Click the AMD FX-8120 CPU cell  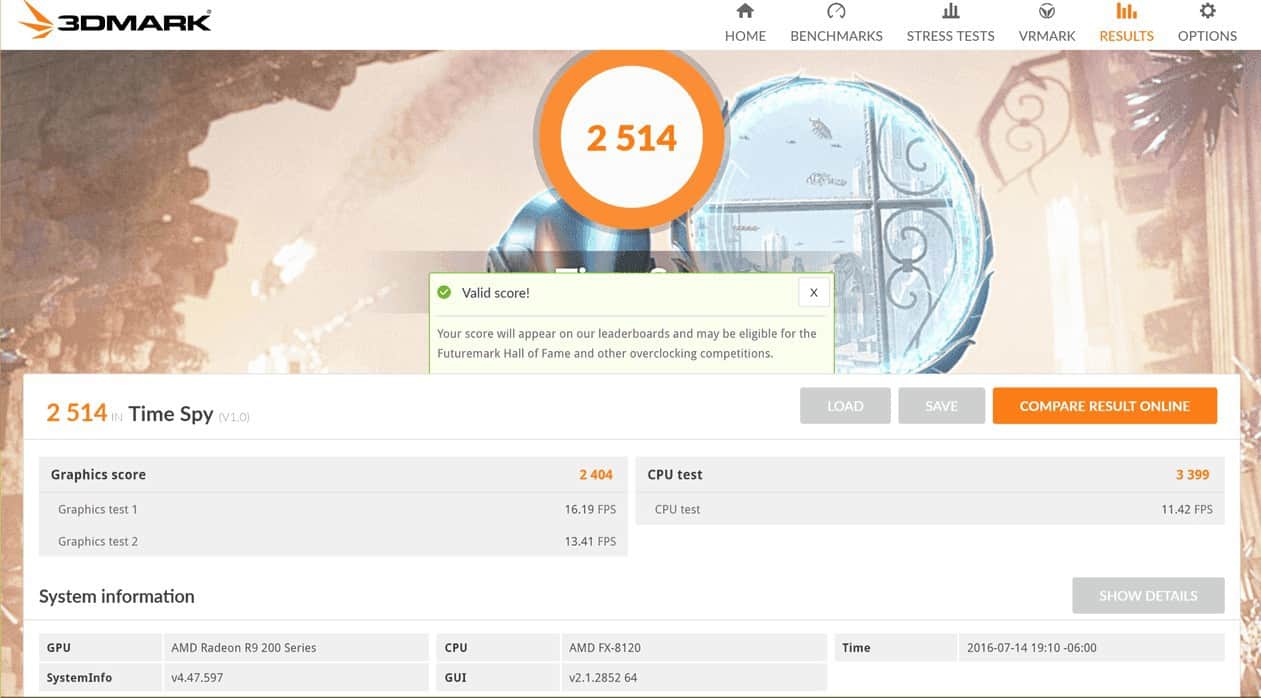pos(693,647)
